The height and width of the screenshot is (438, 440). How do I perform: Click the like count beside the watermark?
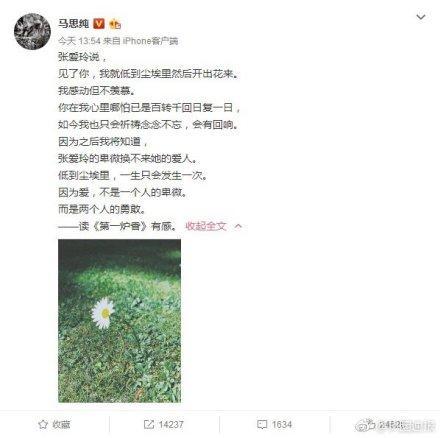point(392,425)
